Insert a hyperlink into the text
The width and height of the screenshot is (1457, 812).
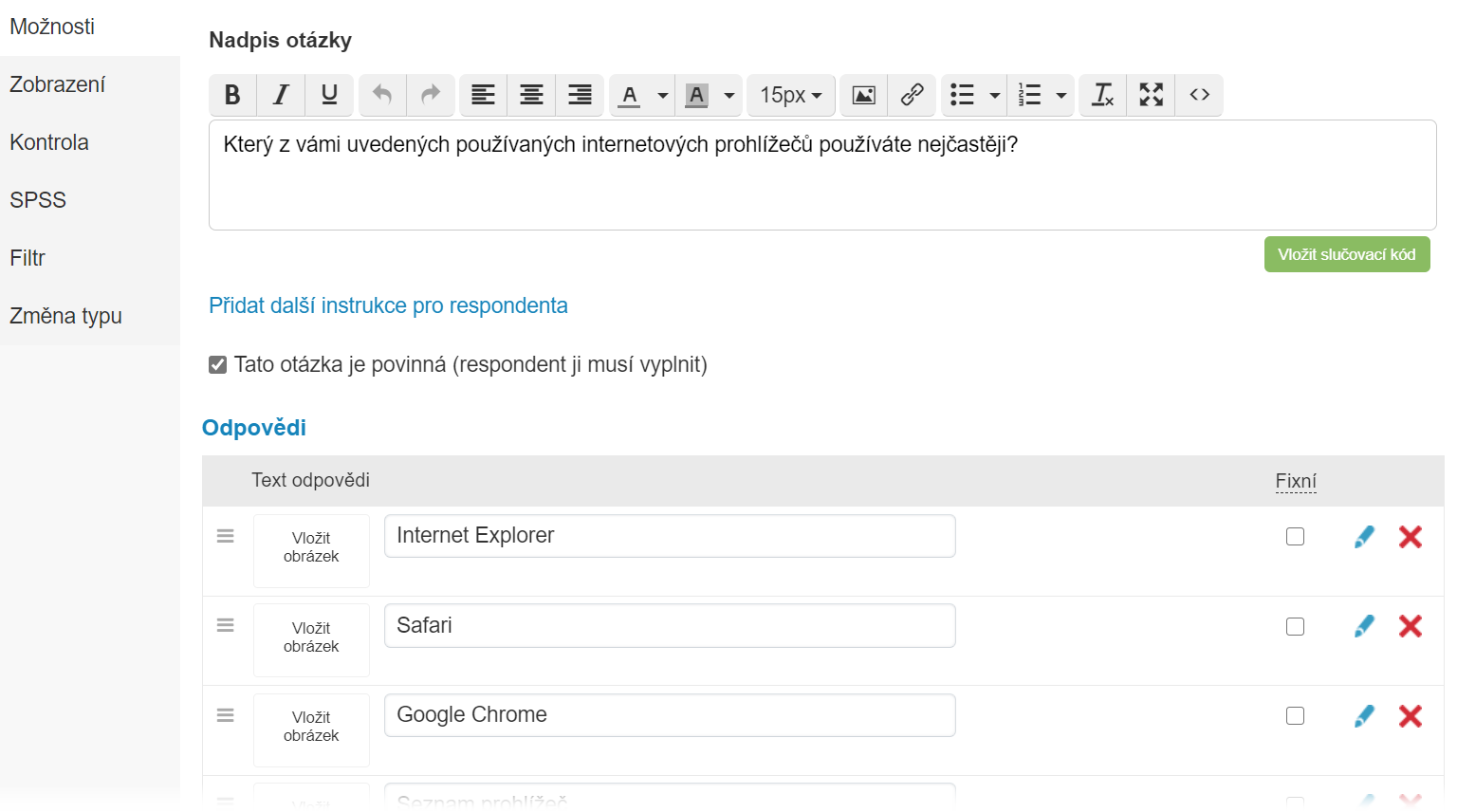913,95
